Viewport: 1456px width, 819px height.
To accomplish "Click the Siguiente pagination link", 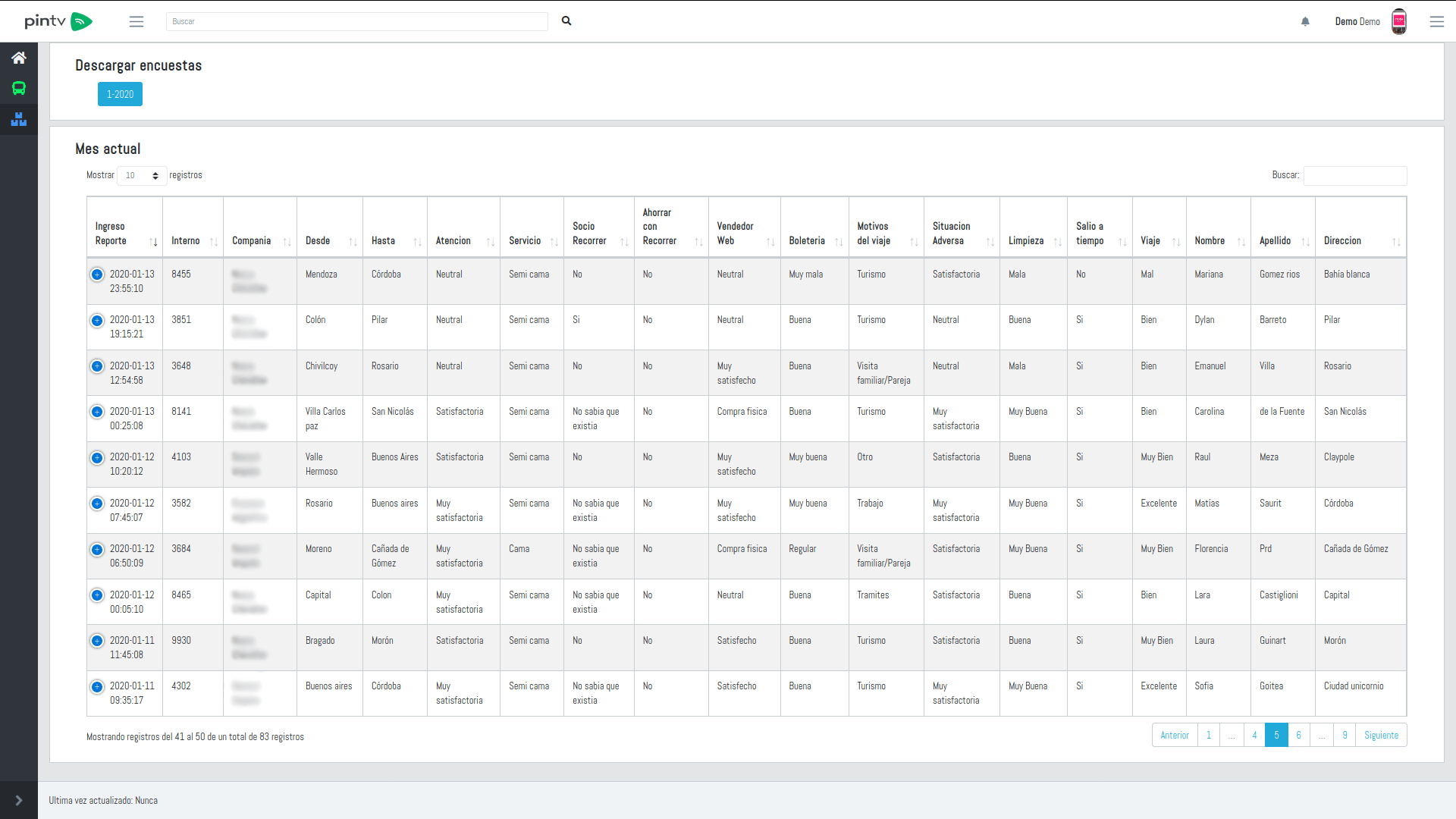I will (x=1381, y=735).
